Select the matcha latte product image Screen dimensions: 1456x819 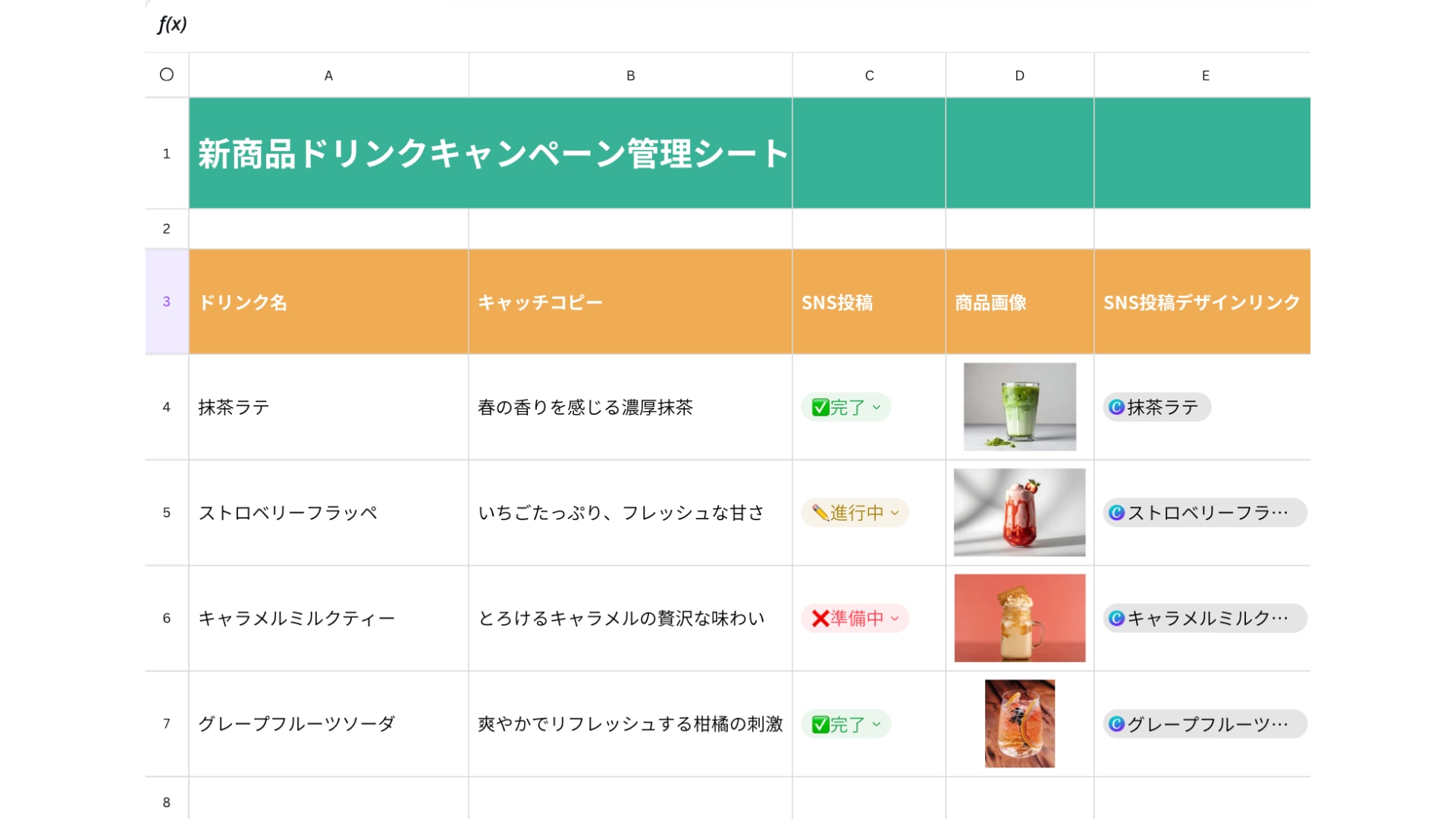tap(1019, 406)
